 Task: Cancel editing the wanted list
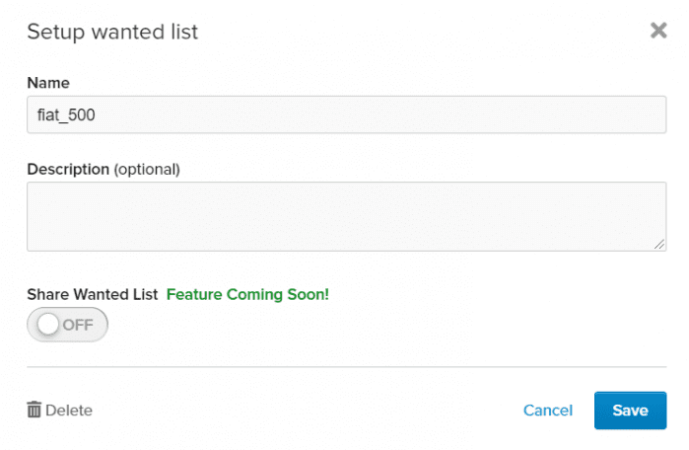point(548,410)
